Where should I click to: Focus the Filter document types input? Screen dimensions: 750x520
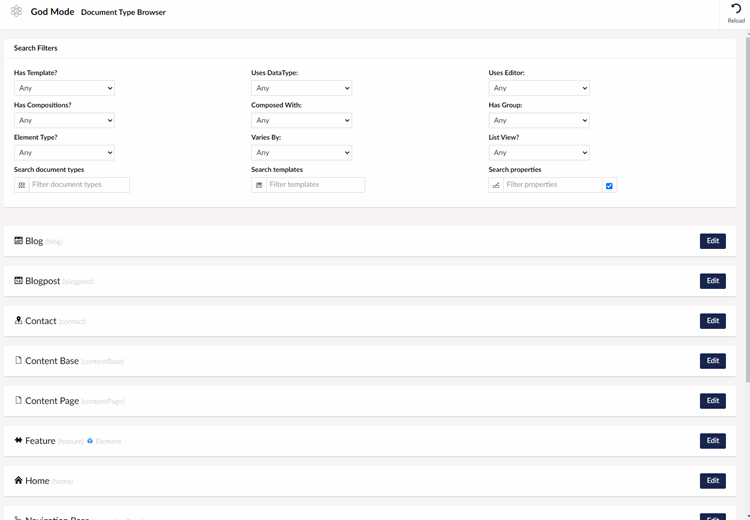[x=79, y=185]
